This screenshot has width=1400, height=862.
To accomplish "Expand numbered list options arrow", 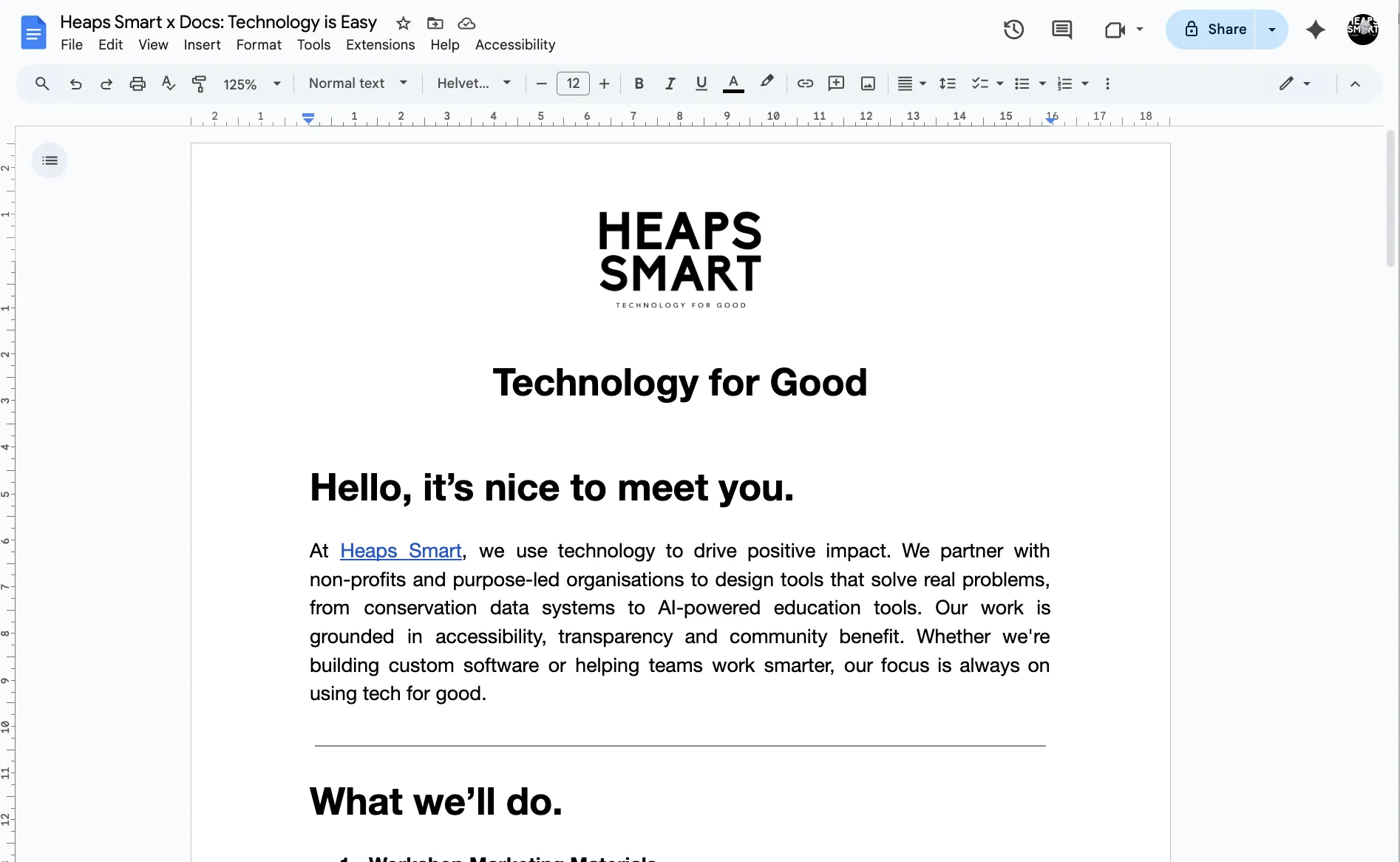I will tap(1085, 84).
